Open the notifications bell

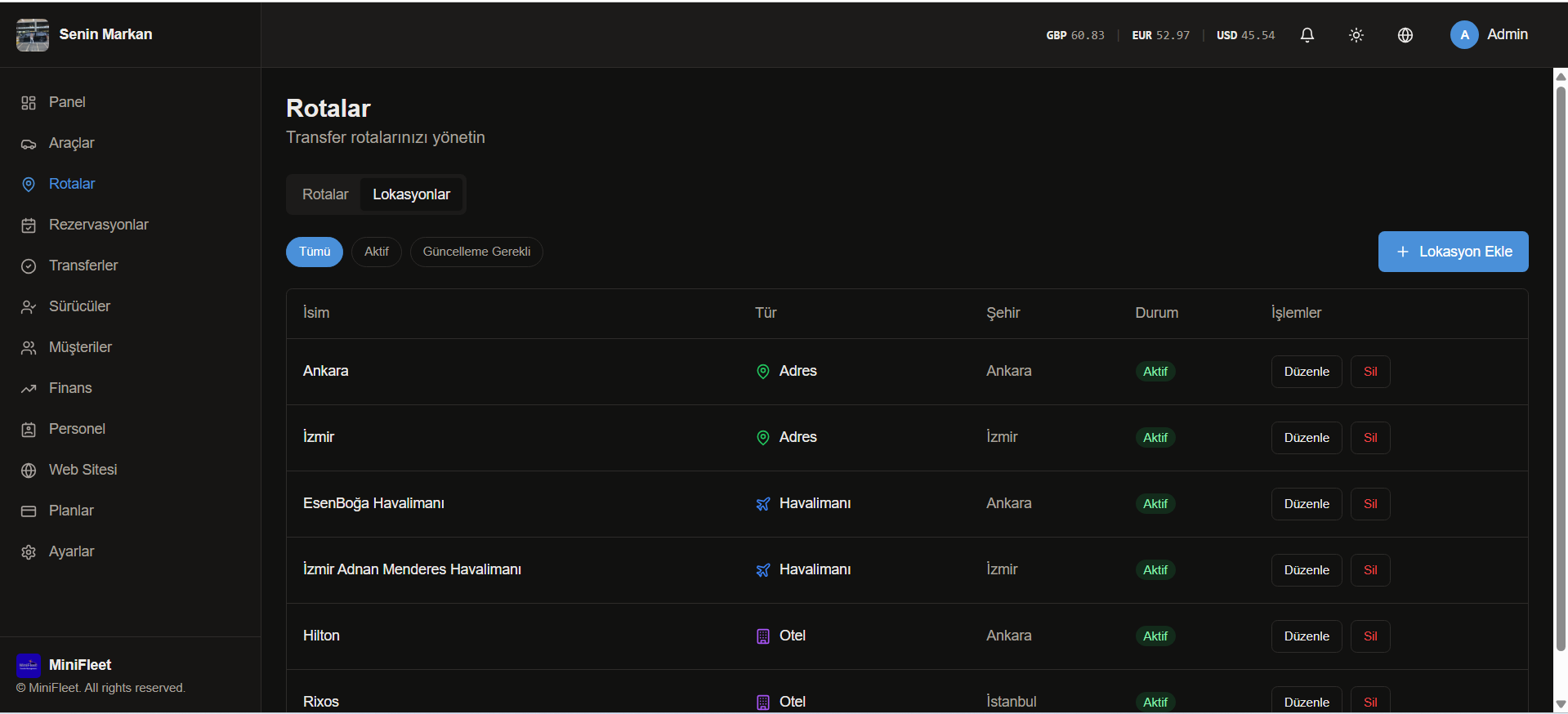click(x=1307, y=35)
